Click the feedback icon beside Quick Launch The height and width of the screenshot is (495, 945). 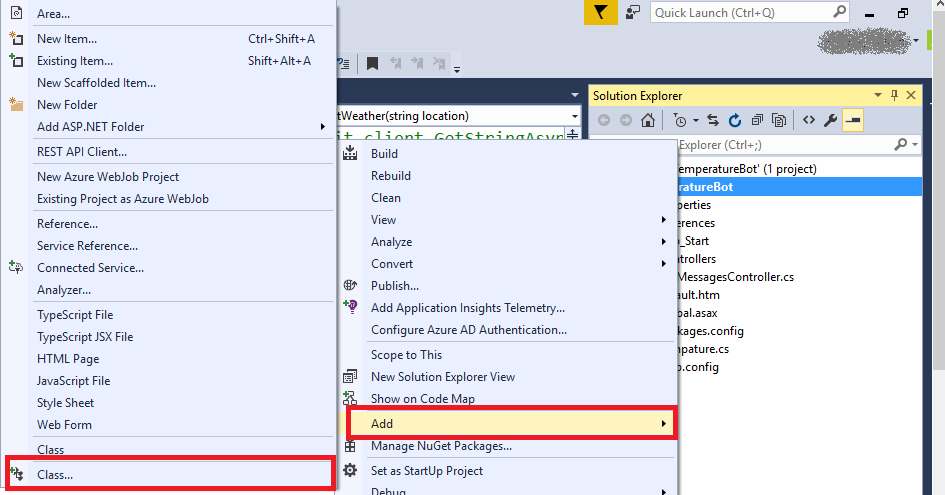632,12
